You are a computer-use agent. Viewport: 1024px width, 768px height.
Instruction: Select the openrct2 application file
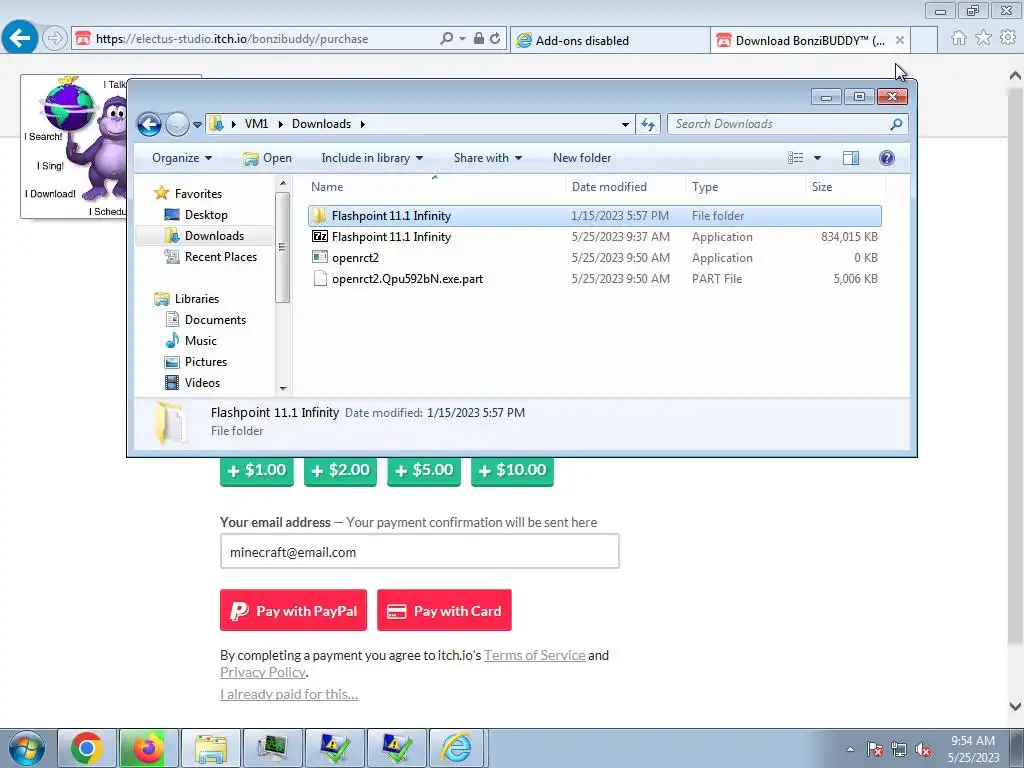(x=594, y=258)
